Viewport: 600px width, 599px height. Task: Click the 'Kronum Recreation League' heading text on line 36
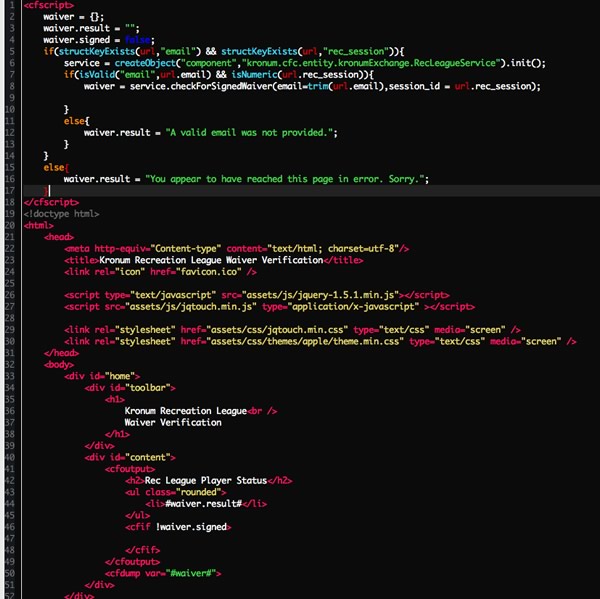(x=186, y=411)
